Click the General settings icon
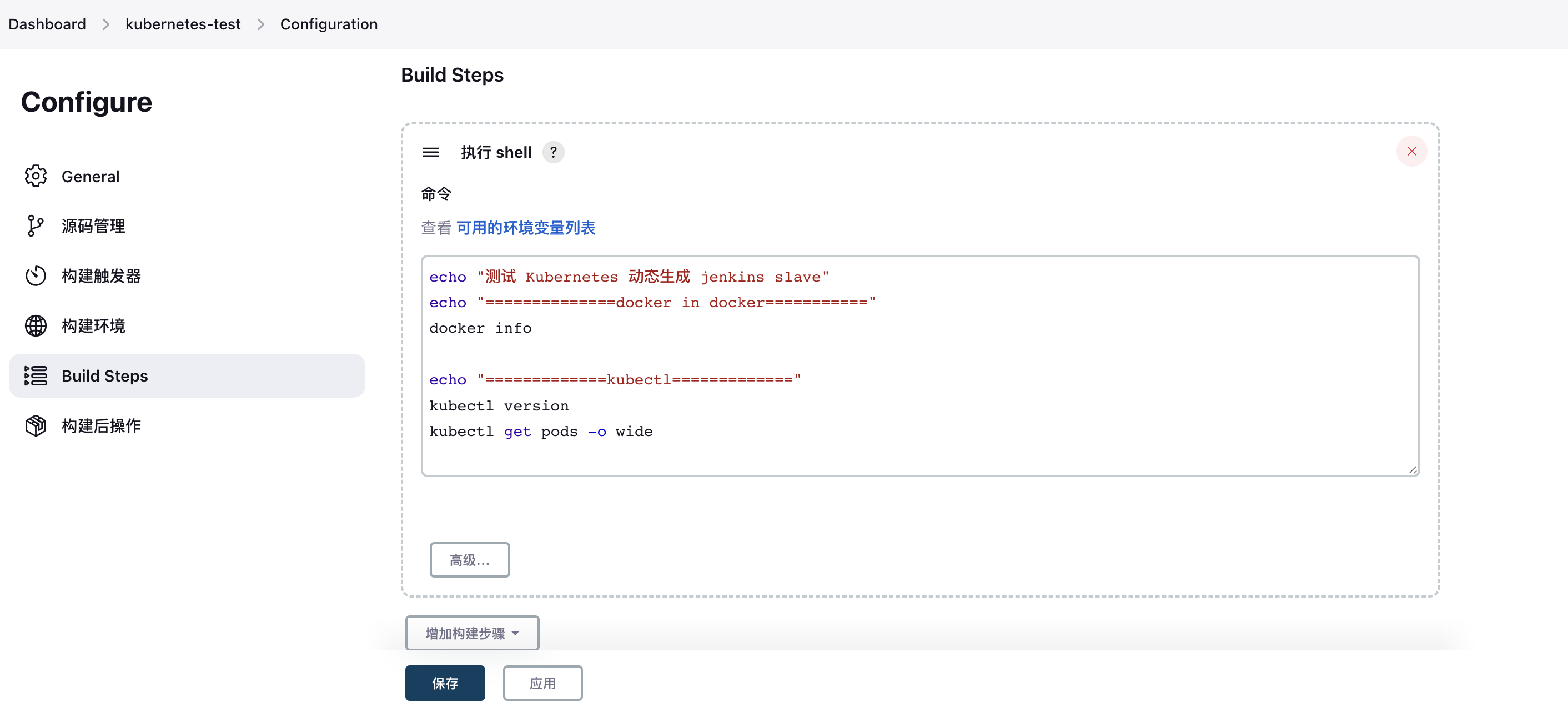This screenshot has height=712, width=1568. pos(36,176)
